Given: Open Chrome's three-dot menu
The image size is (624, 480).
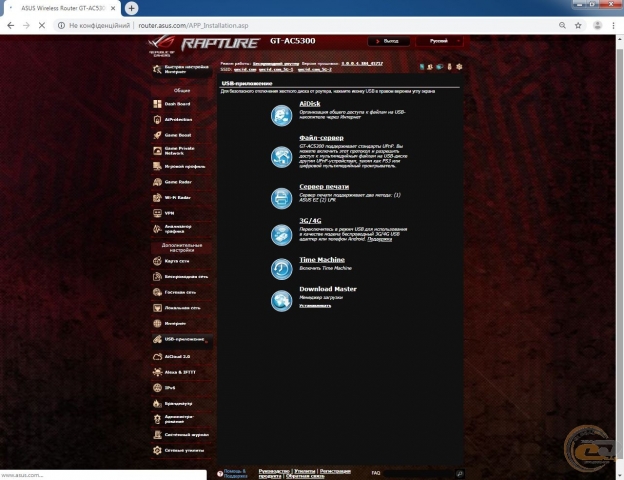Looking at the screenshot, I should pyautogui.click(x=613, y=25).
